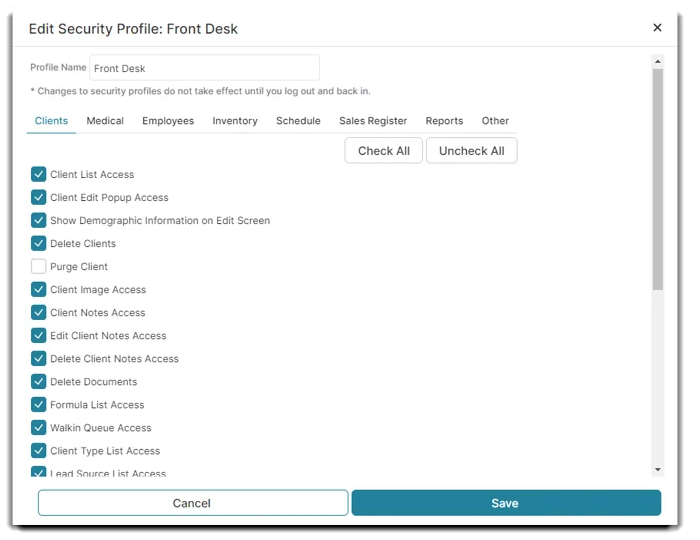
Task: Switch to the Medical tab
Action: (x=105, y=121)
